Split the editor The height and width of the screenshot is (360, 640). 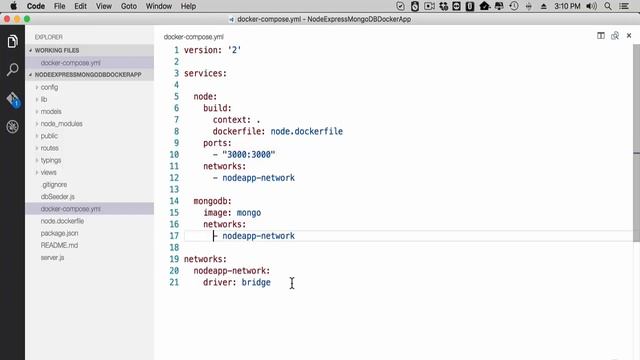601,36
